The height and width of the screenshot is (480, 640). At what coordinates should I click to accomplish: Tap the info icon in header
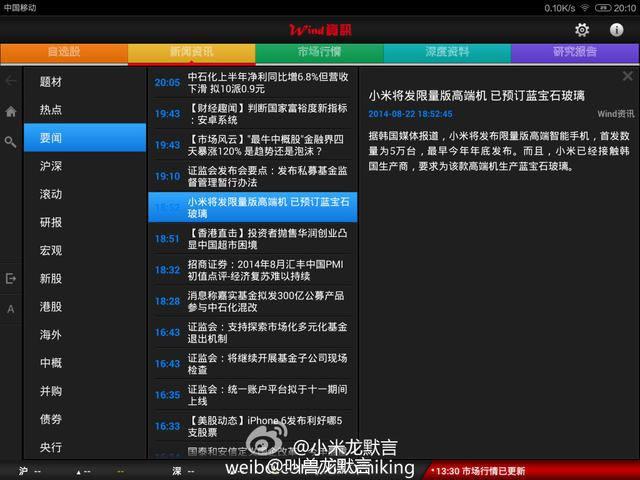click(616, 30)
